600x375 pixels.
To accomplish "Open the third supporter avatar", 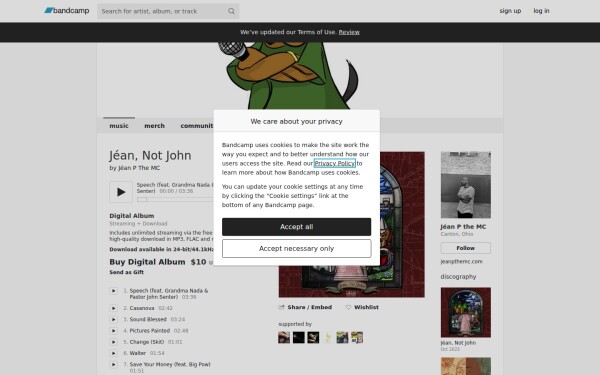I will pos(313,338).
